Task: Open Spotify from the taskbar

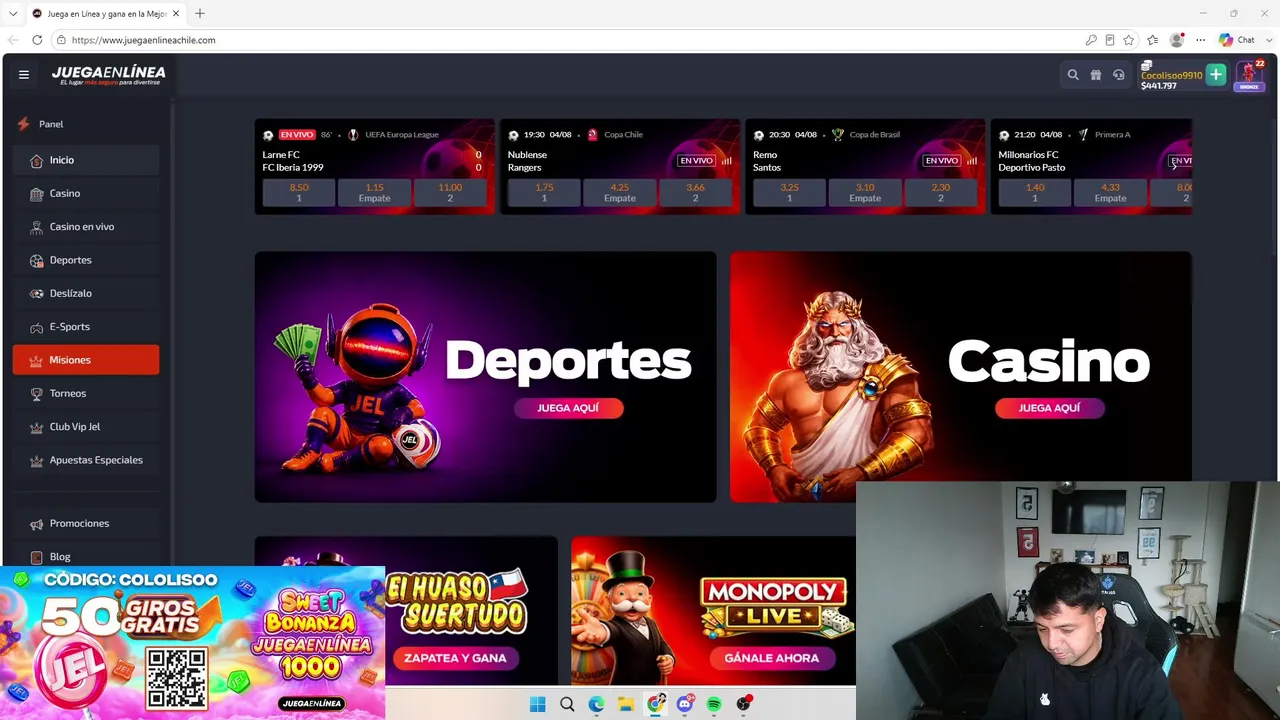Action: [x=714, y=704]
